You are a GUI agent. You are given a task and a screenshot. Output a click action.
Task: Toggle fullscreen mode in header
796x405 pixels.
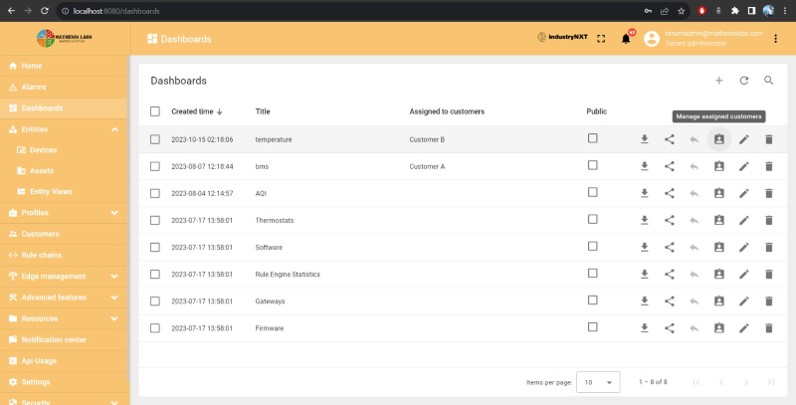point(601,39)
